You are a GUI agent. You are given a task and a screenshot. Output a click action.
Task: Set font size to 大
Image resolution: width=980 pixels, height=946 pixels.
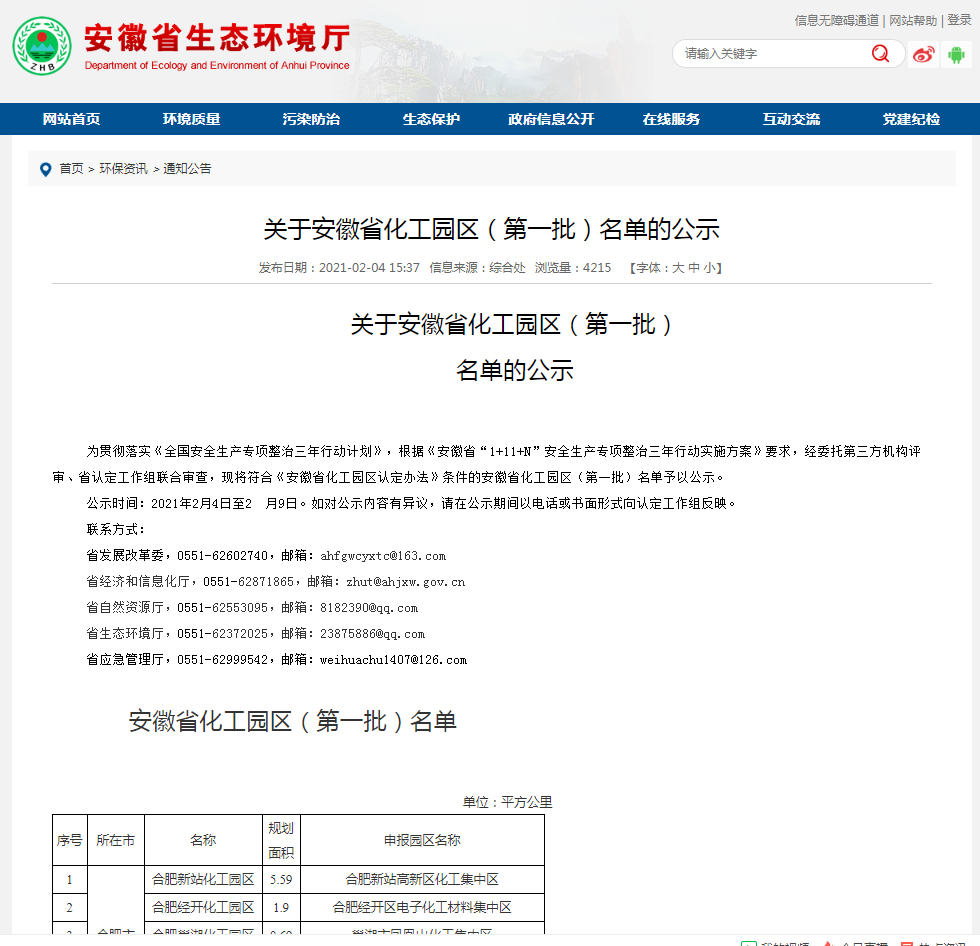(x=678, y=268)
